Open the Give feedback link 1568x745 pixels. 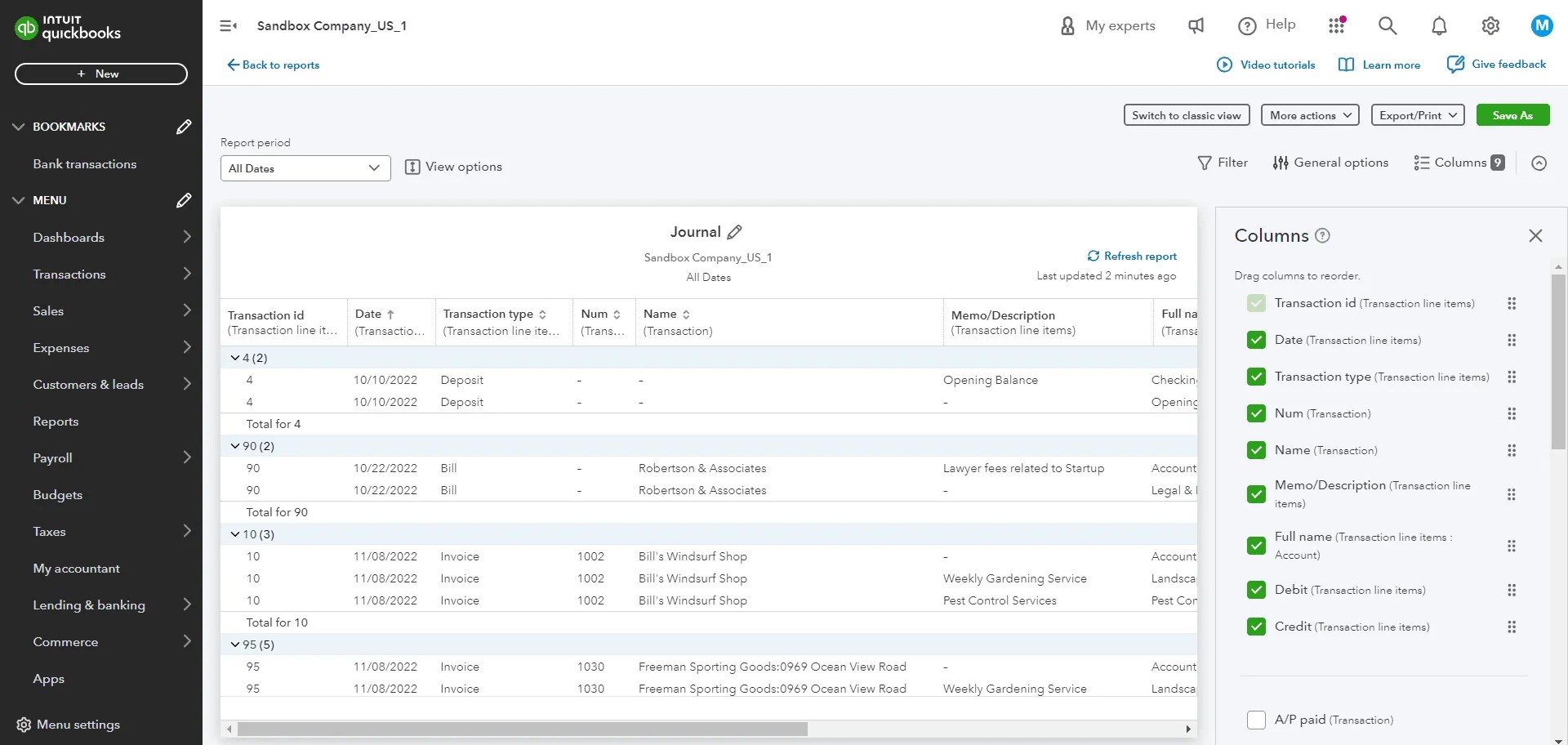click(x=1496, y=64)
